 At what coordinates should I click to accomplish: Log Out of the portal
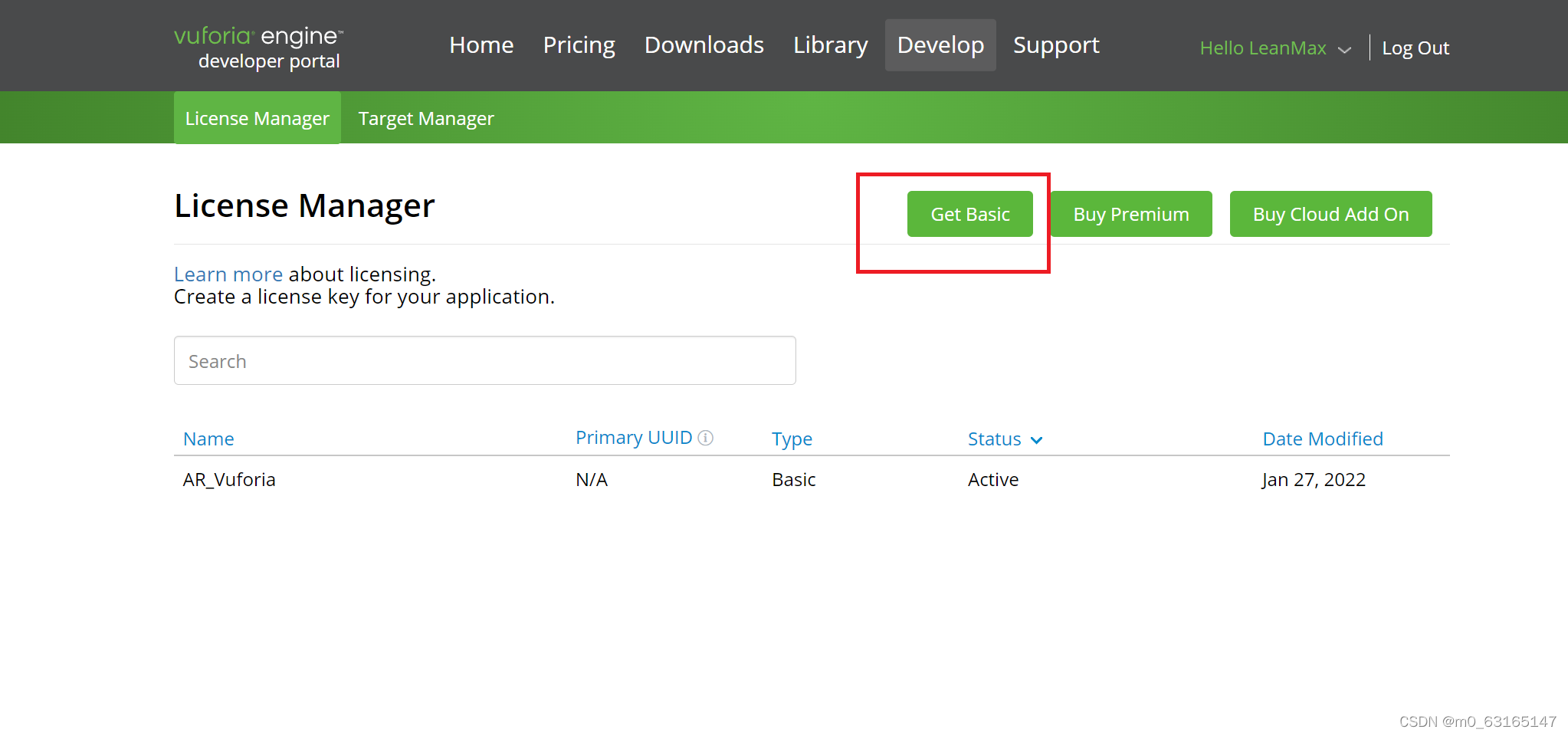(1415, 48)
